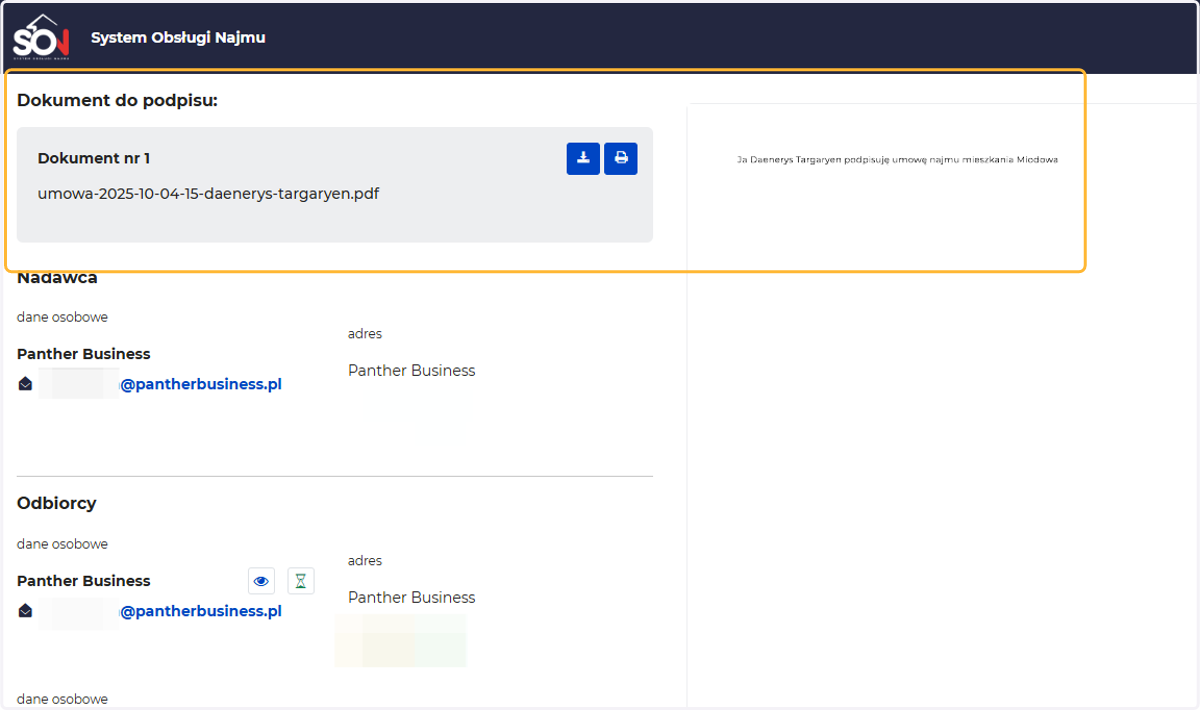Click Panther Business name under Nadawca

click(84, 354)
